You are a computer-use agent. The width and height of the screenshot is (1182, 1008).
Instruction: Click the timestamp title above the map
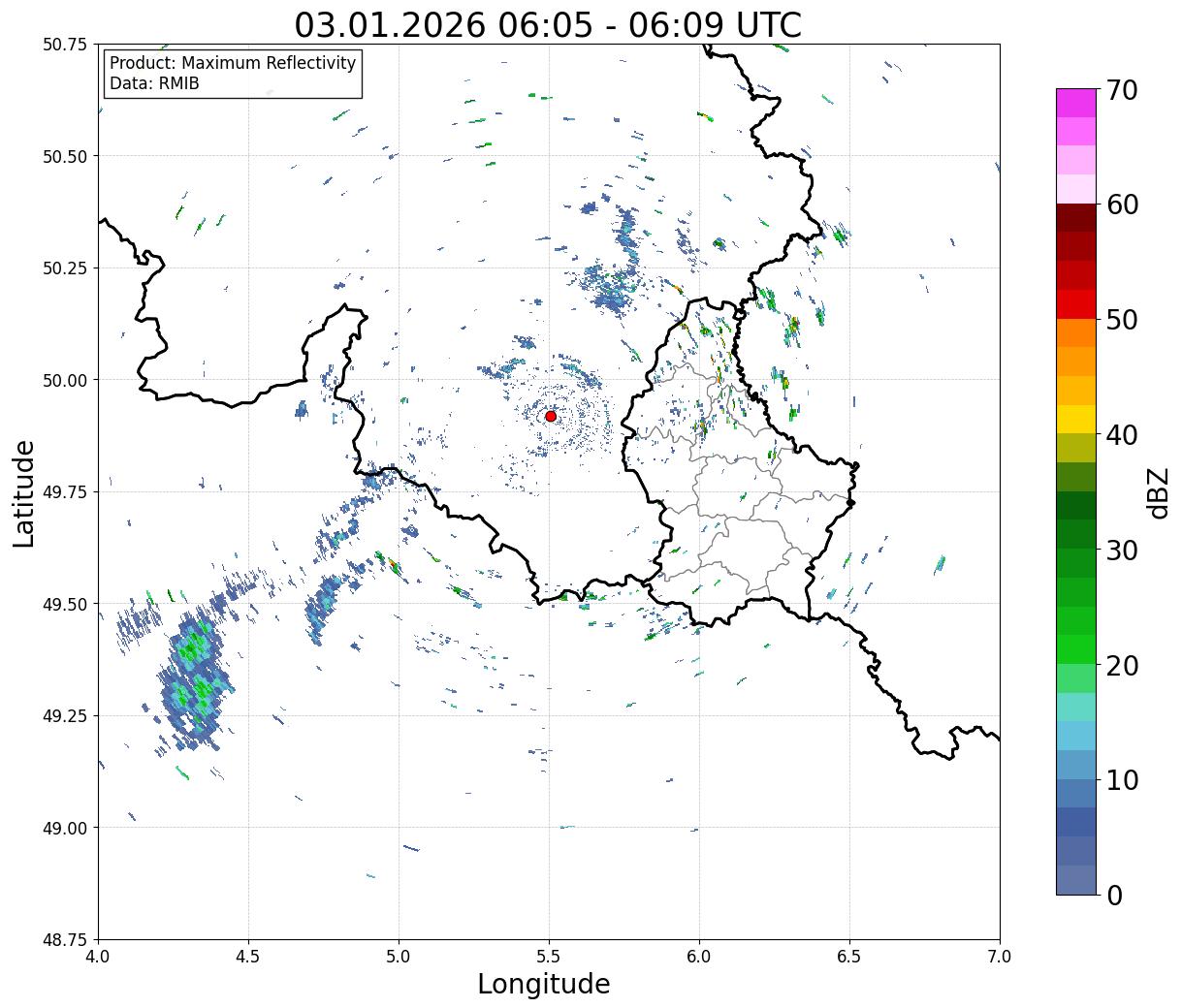[548, 24]
